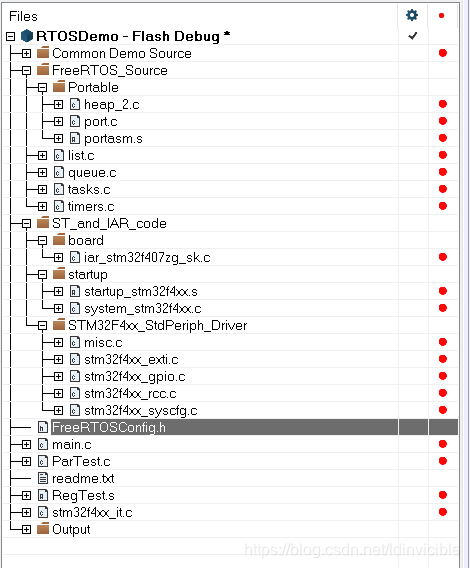Click the checkmark in the RTOSDemo row
This screenshot has height=568, width=470.
click(x=412, y=36)
